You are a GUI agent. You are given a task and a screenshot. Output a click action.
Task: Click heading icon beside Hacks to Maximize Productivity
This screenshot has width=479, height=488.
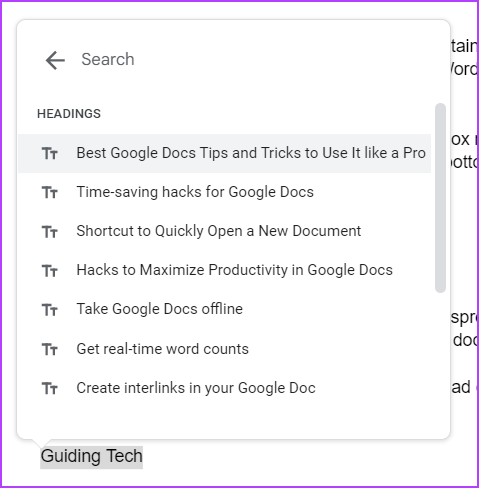50,271
